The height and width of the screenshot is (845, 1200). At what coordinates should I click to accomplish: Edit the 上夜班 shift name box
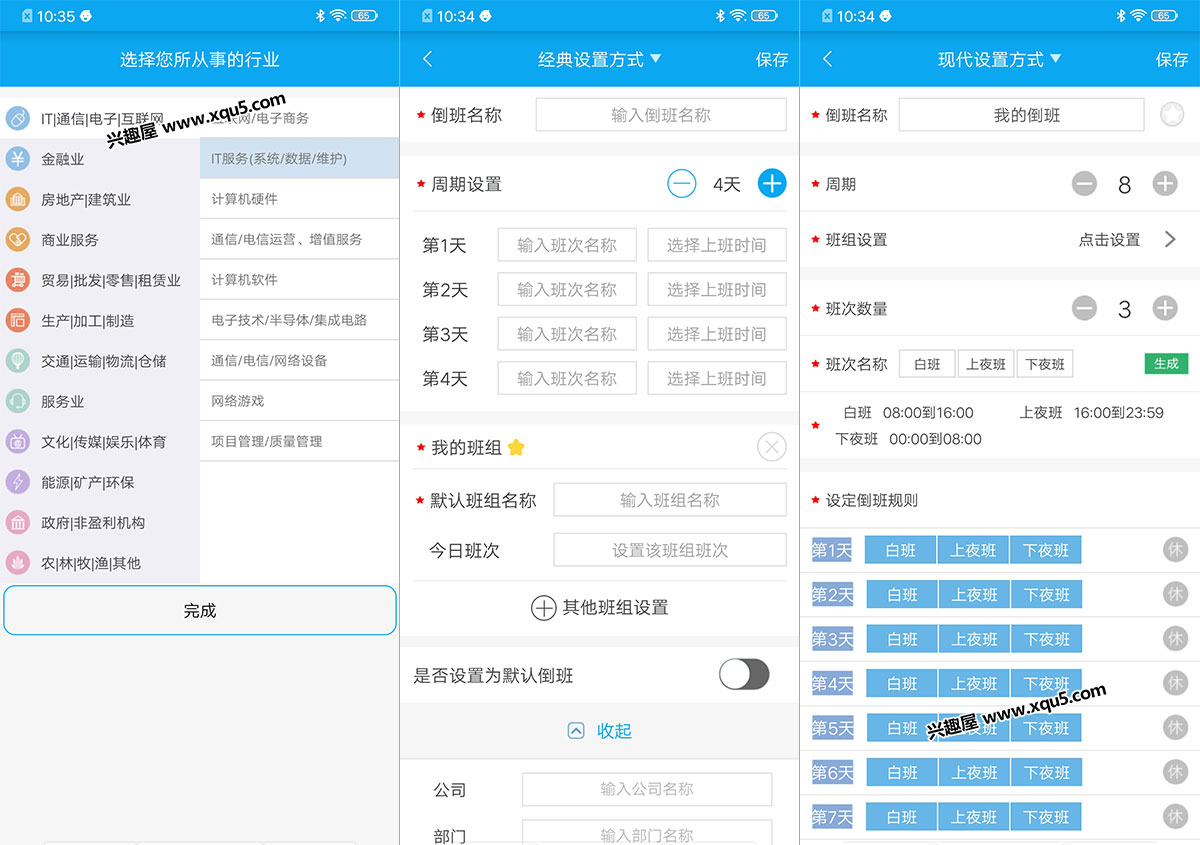[986, 364]
